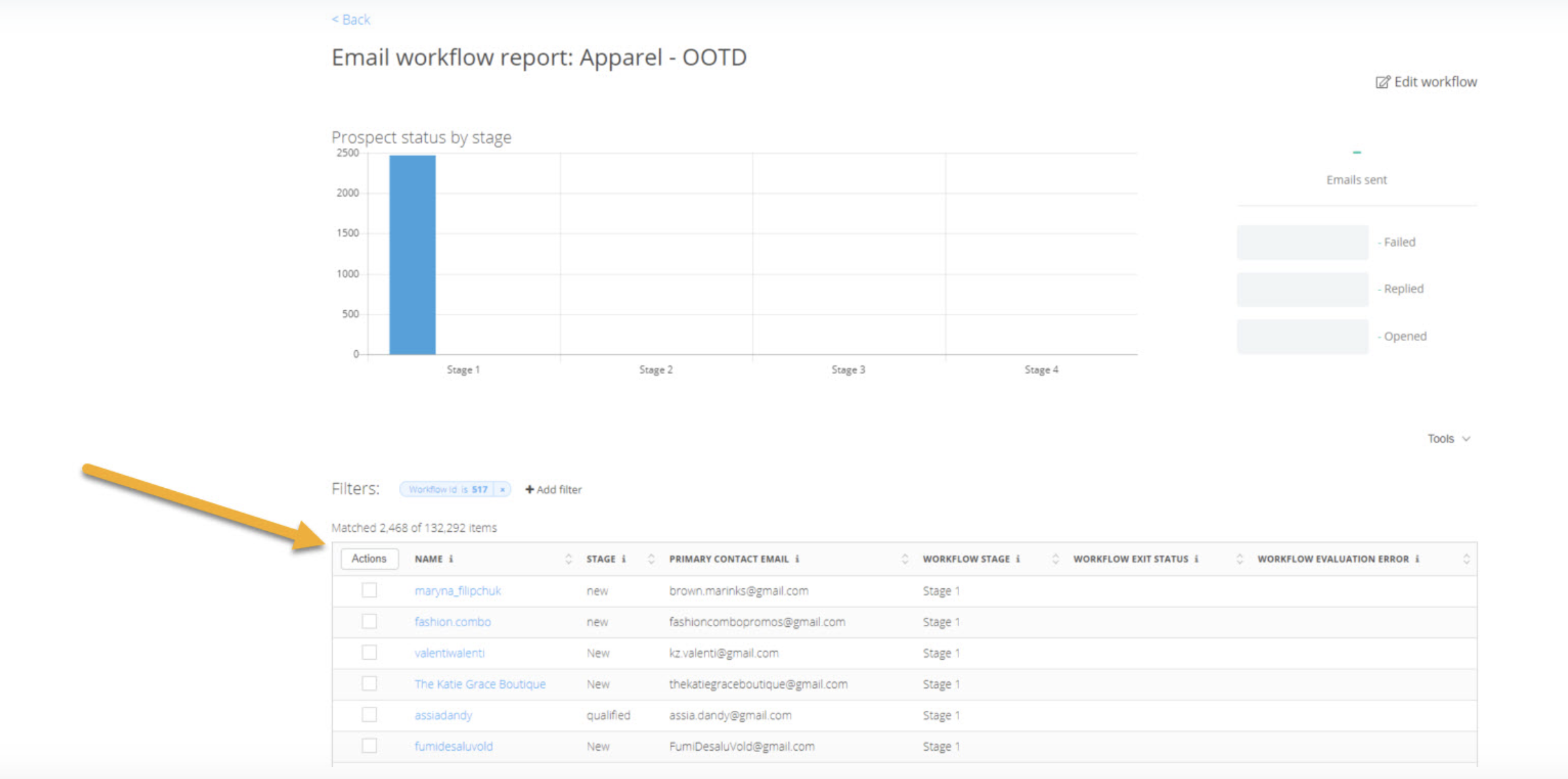Click the blue Stage 1 chart bar
Image resolution: width=1568 pixels, height=779 pixels.
tap(412, 256)
